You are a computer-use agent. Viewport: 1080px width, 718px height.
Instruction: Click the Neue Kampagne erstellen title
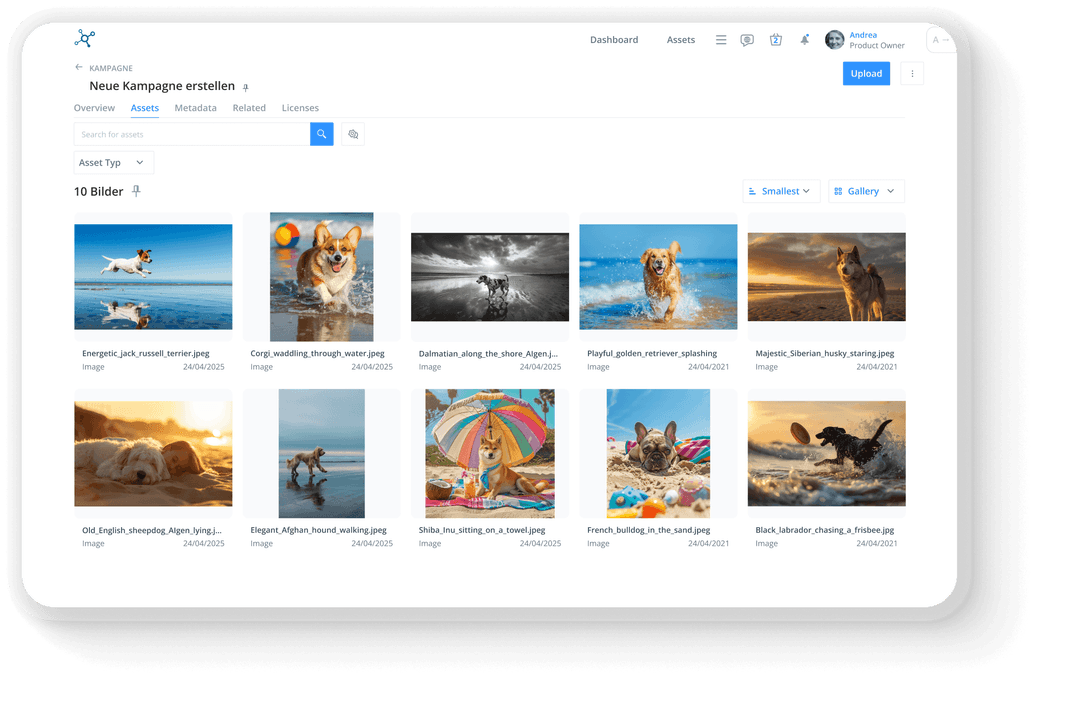point(162,86)
